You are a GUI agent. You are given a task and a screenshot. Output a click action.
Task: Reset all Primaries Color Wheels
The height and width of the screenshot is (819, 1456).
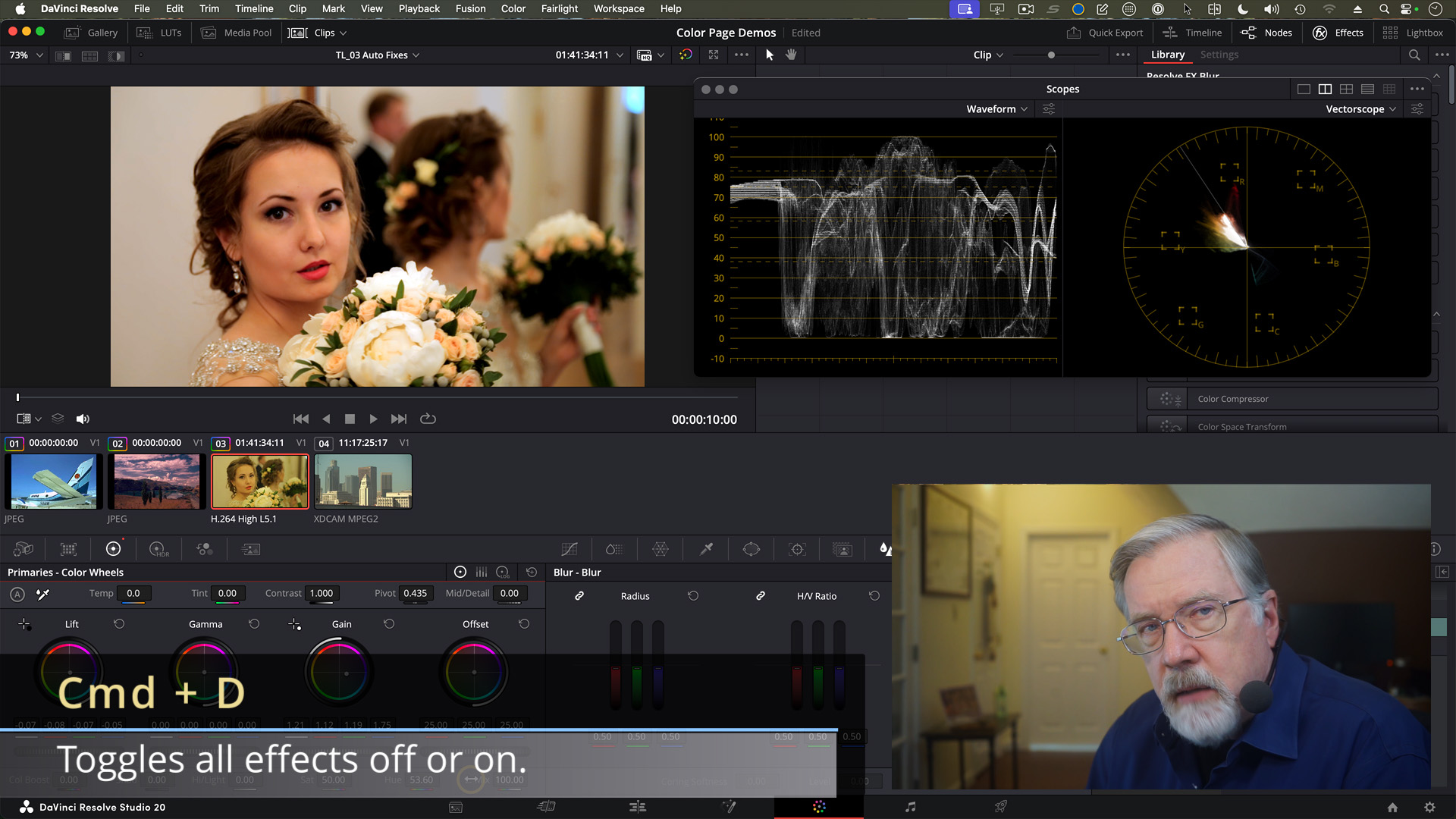tap(532, 572)
